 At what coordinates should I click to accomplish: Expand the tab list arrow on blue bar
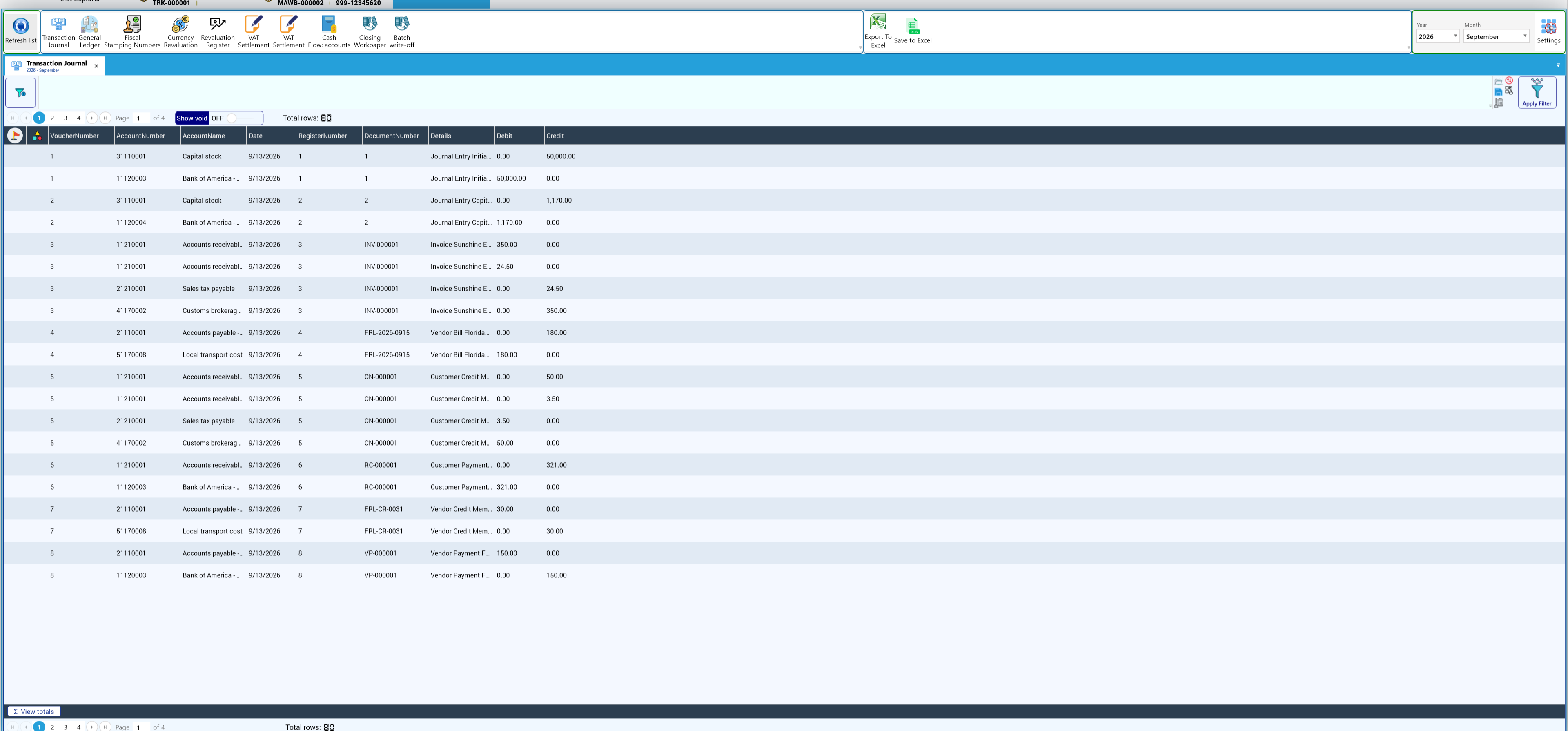pos(1558,65)
